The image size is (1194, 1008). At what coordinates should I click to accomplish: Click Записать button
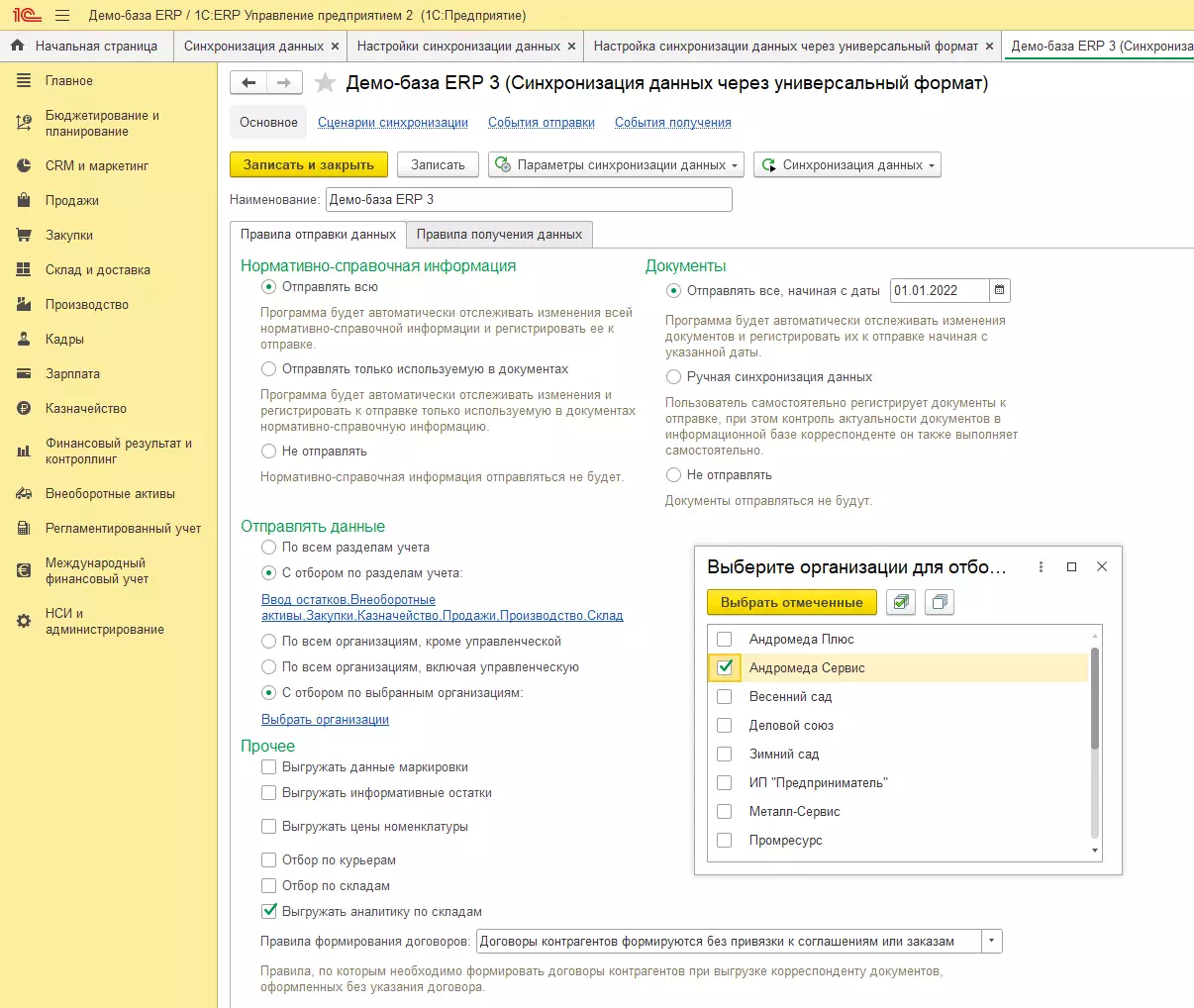tap(438, 165)
